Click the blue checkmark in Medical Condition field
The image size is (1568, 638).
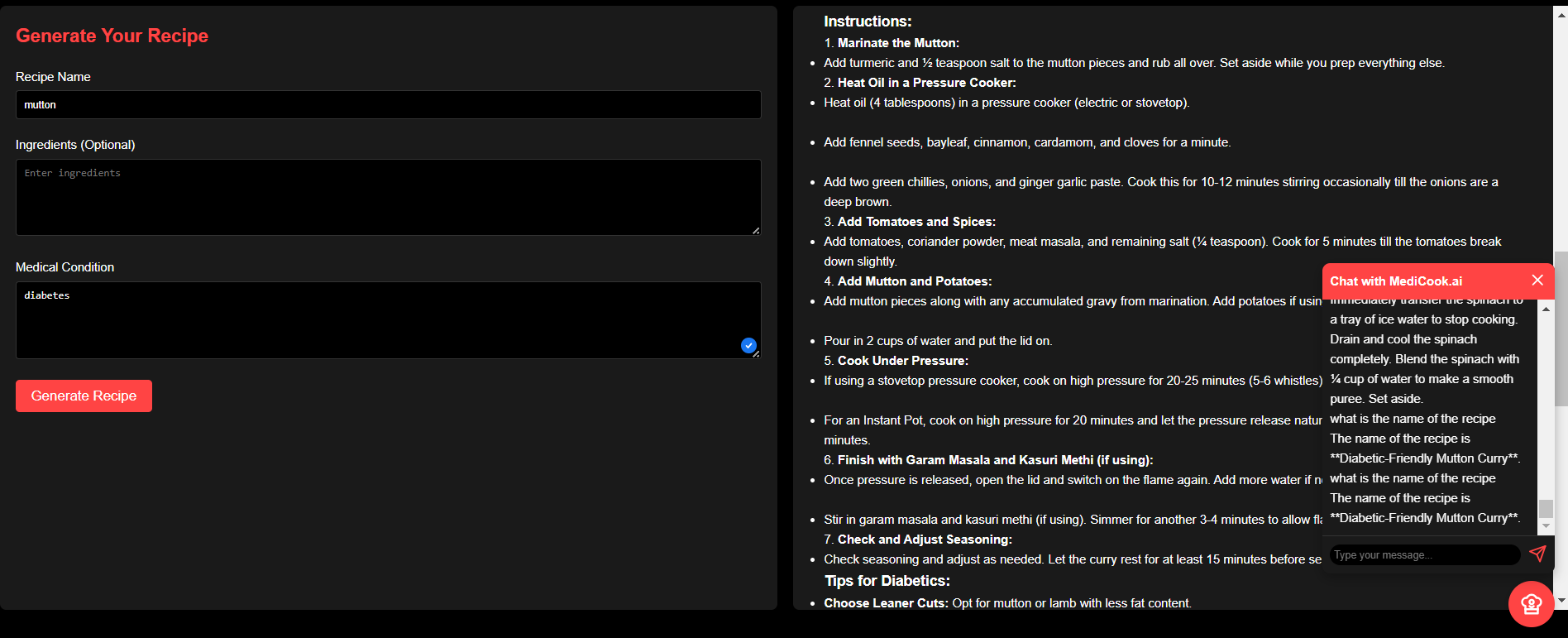[x=748, y=345]
